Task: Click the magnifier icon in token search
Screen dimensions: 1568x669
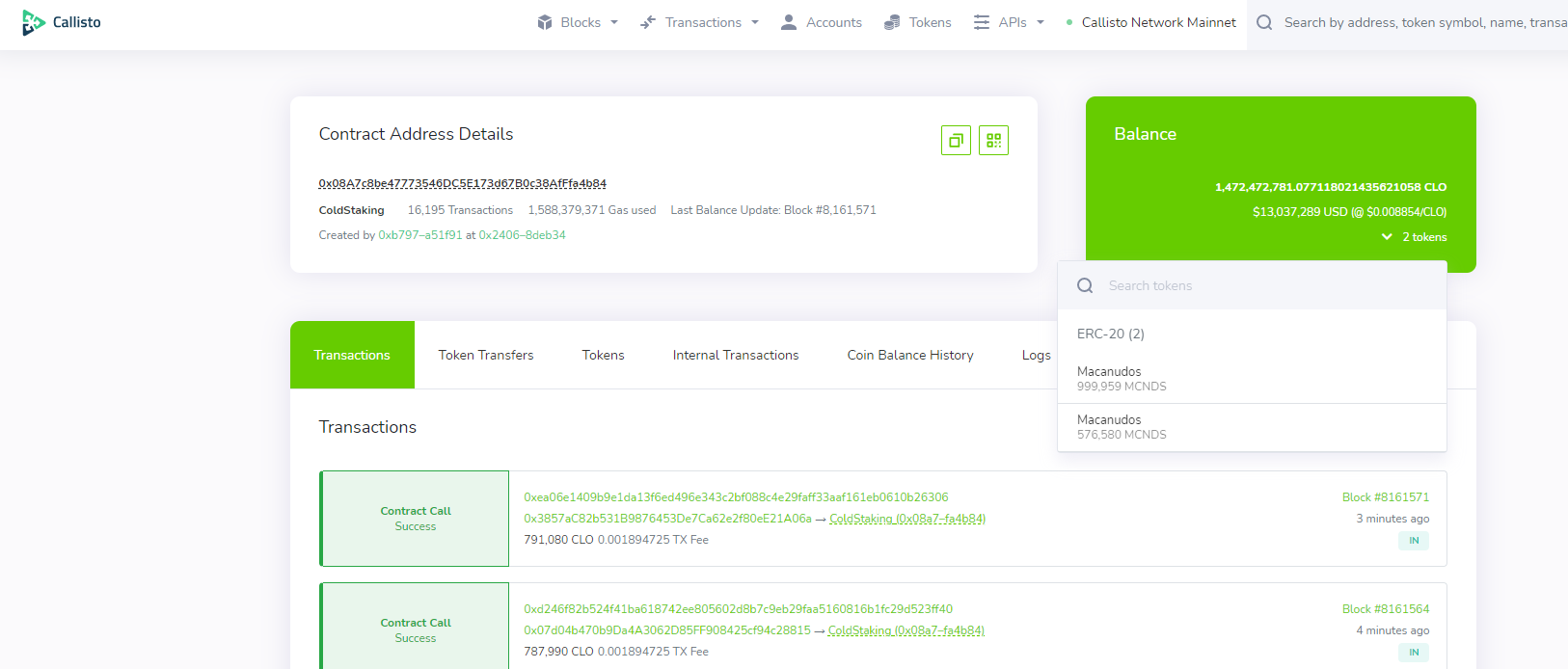Action: [1085, 285]
